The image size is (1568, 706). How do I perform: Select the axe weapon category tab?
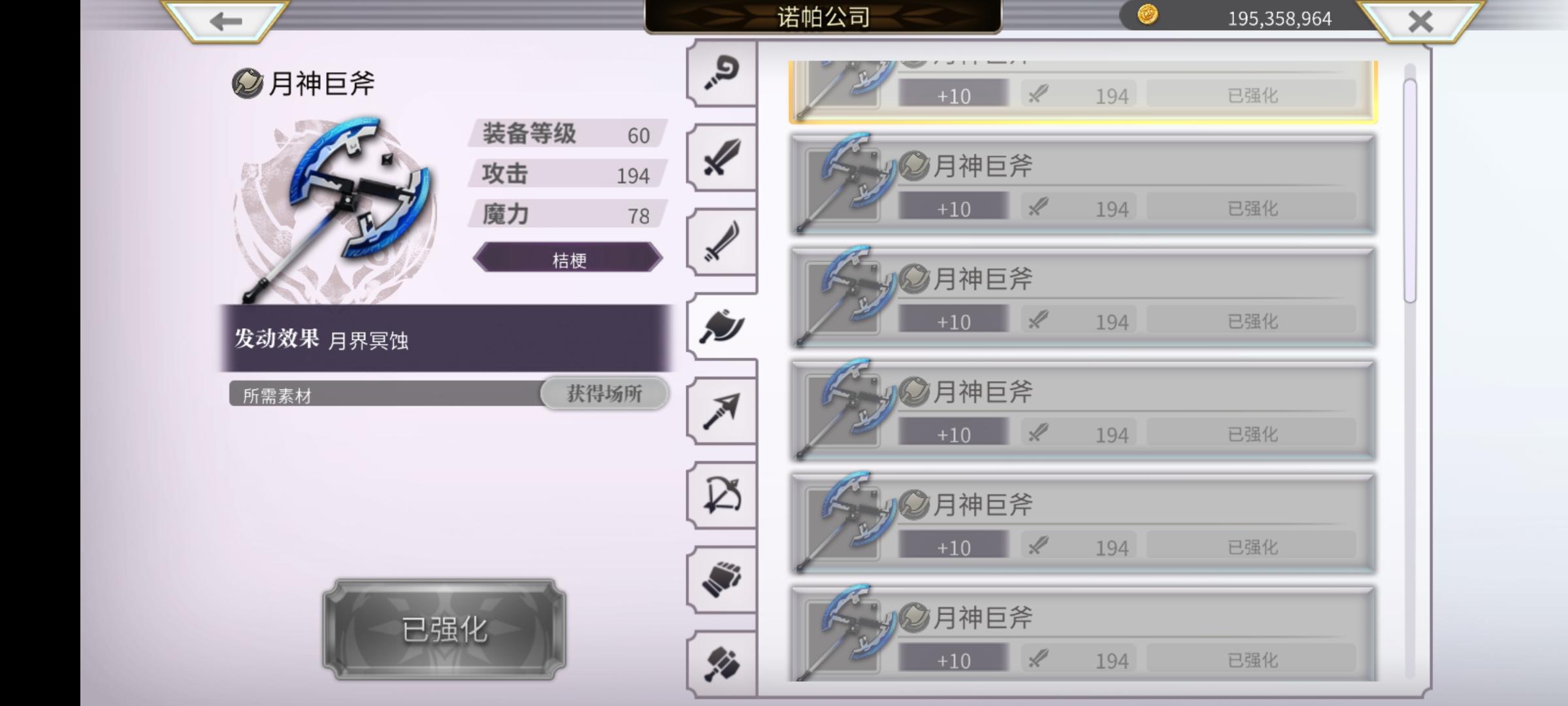(721, 326)
